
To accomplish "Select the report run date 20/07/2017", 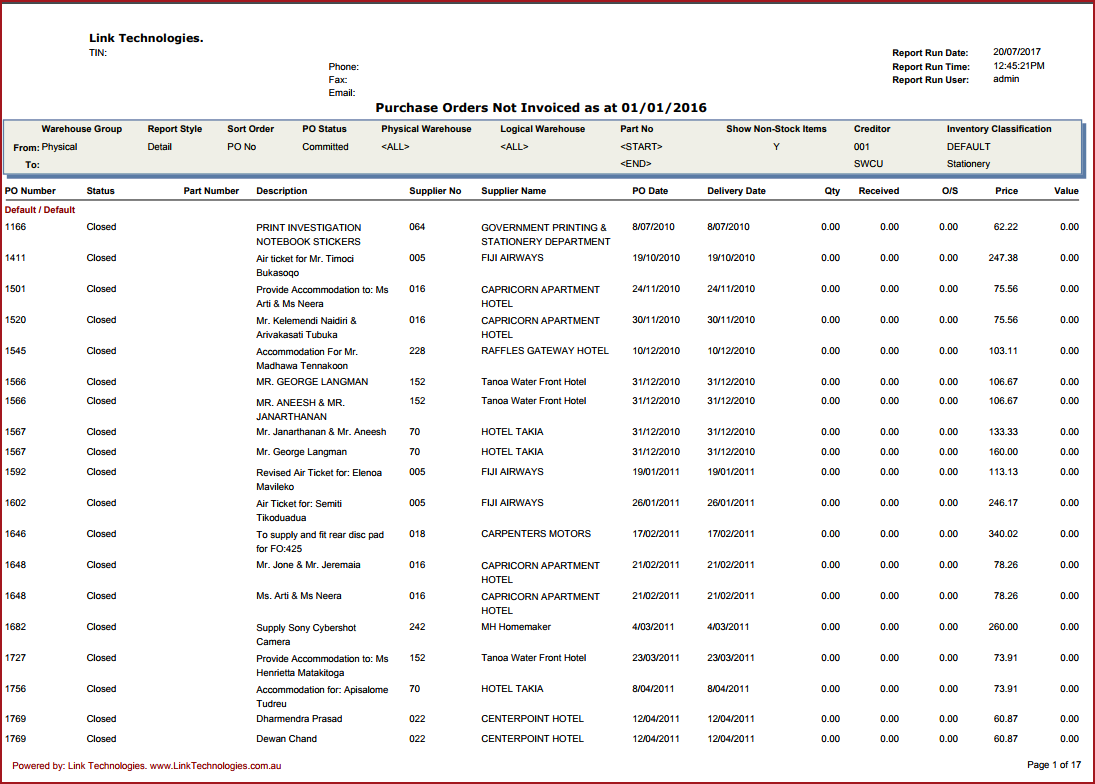I will pyautogui.click(x=1016, y=52).
